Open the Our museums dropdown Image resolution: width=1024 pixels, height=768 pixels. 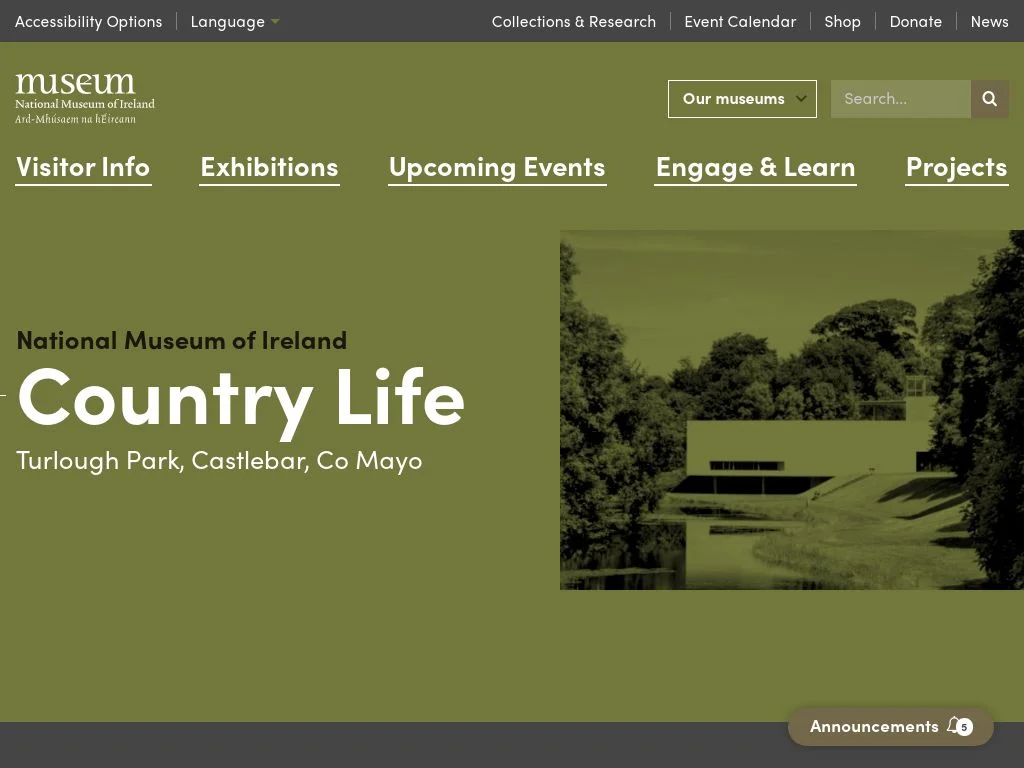742,99
